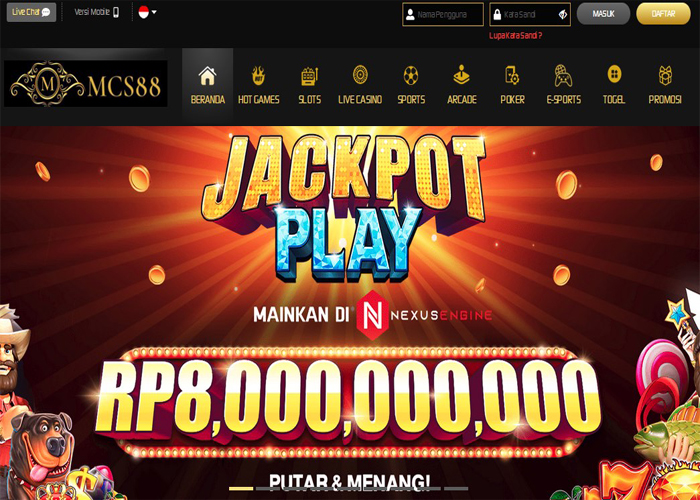Focus the Kata Sandi password field
The image size is (700, 500).
pyautogui.click(x=530, y=14)
